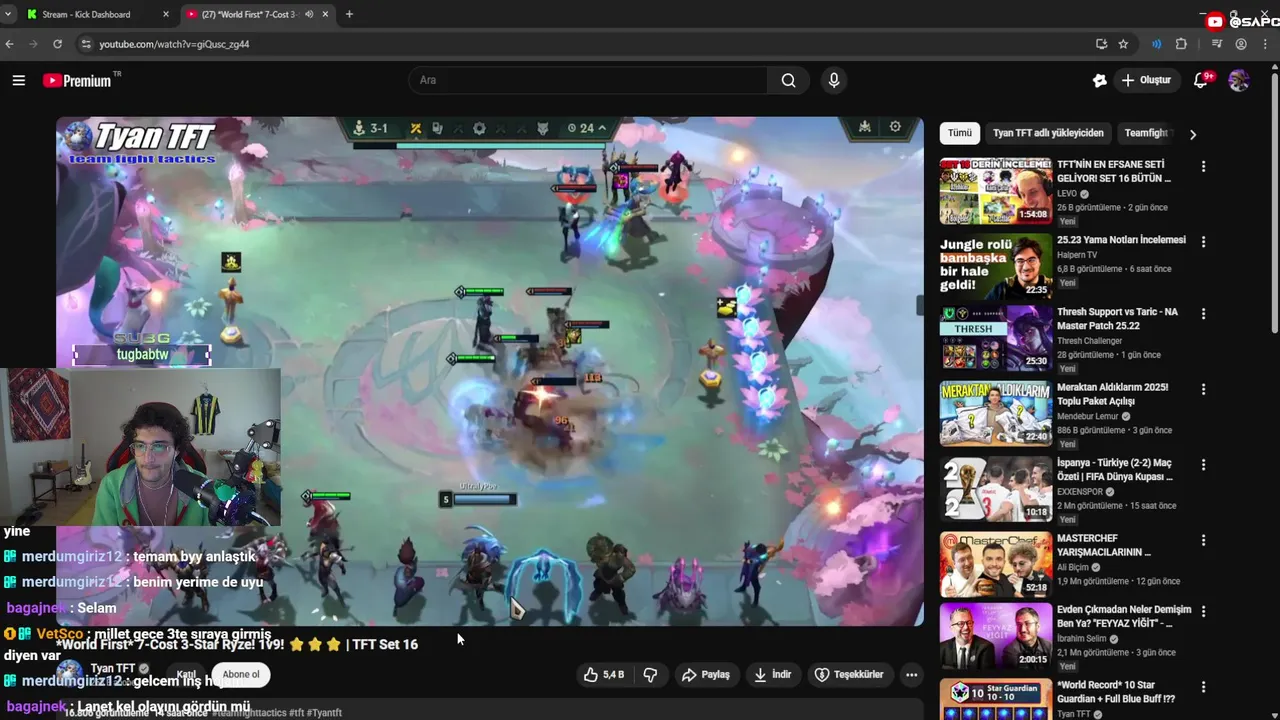Screen dimensions: 1280x720
Task: Mute the YouTube tab via speaker icon
Action: tap(308, 14)
